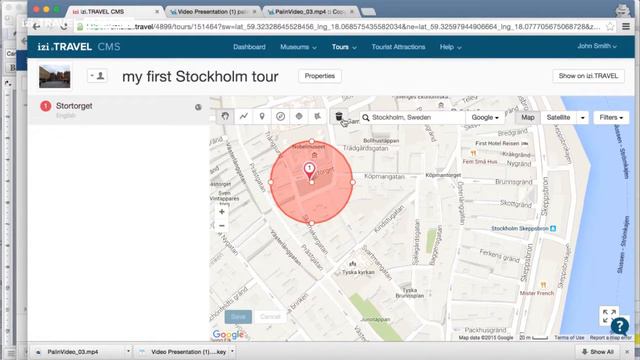The height and width of the screenshot is (360, 640).
Task: Open PalmVideo_03.mp4 download options arrow
Action: [x=128, y=351]
